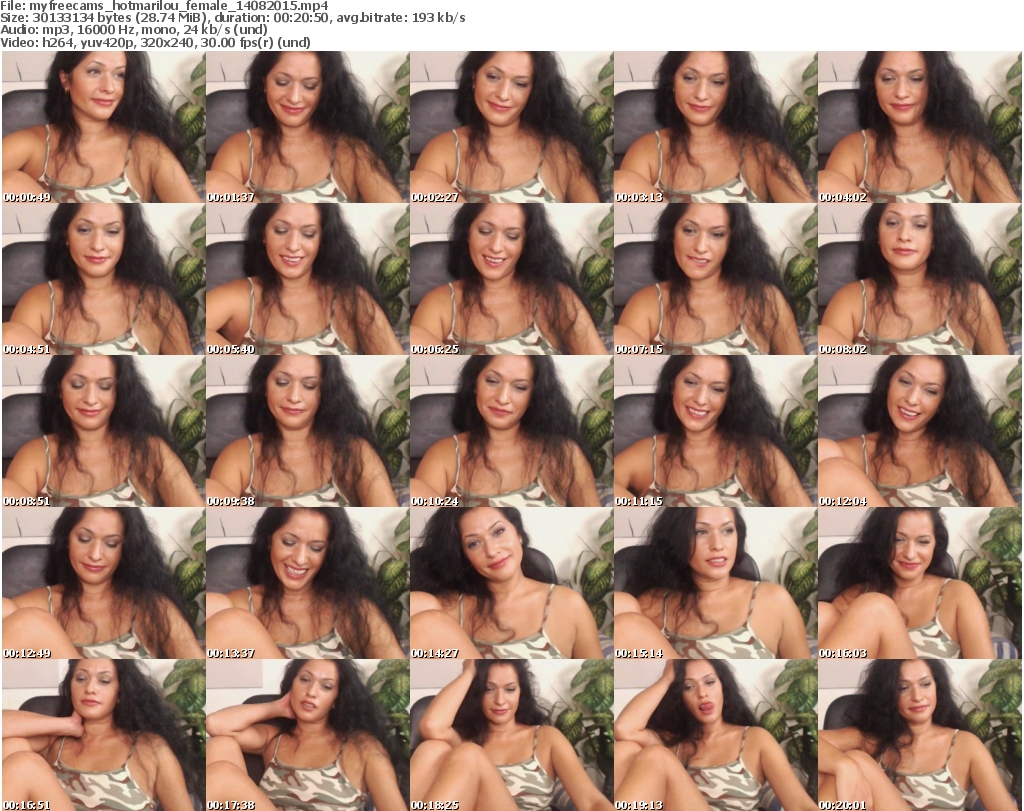Click the "File:" name line in the header
The image size is (1024, 811).
click(164, 6)
